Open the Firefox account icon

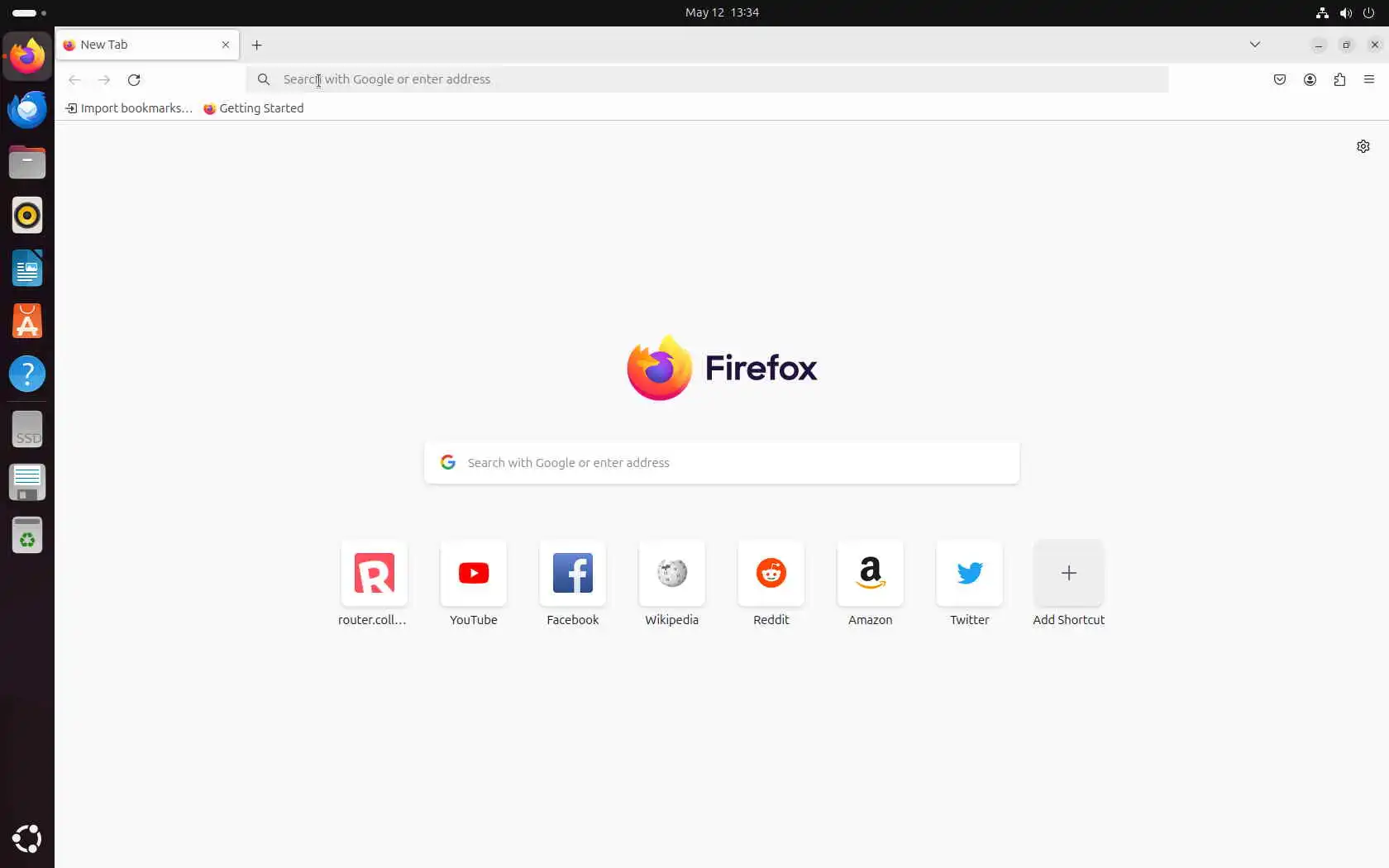point(1310,79)
